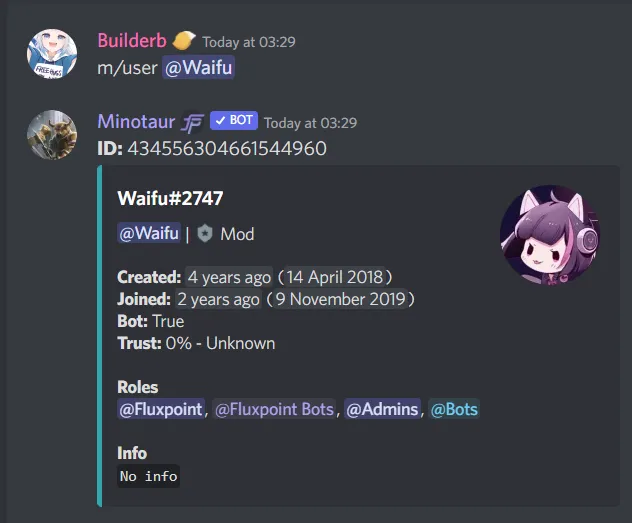Image resolution: width=632 pixels, height=523 pixels.
Task: Click the lemon badge next to Builderb
Action: 184,41
